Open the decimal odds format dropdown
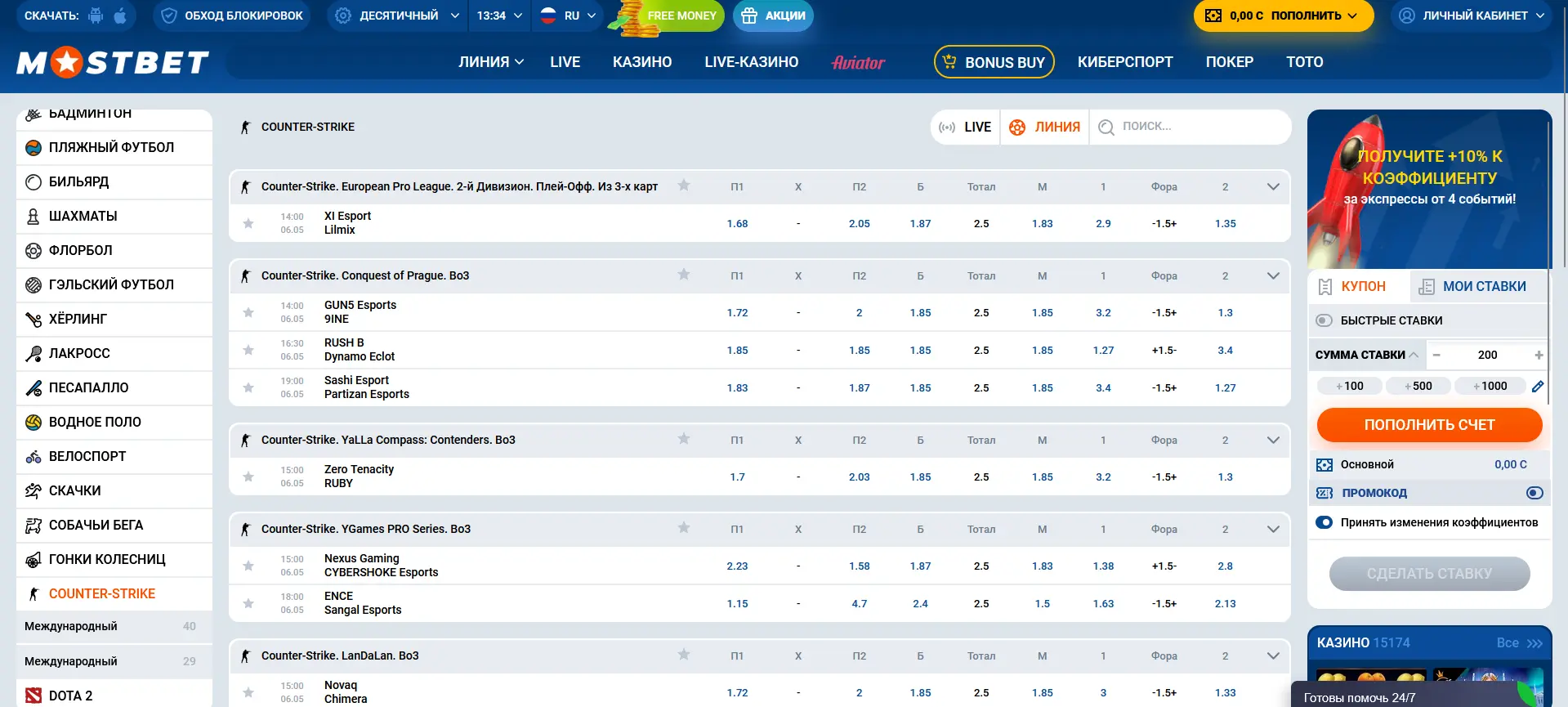This screenshot has height=707, width=1568. tap(397, 16)
